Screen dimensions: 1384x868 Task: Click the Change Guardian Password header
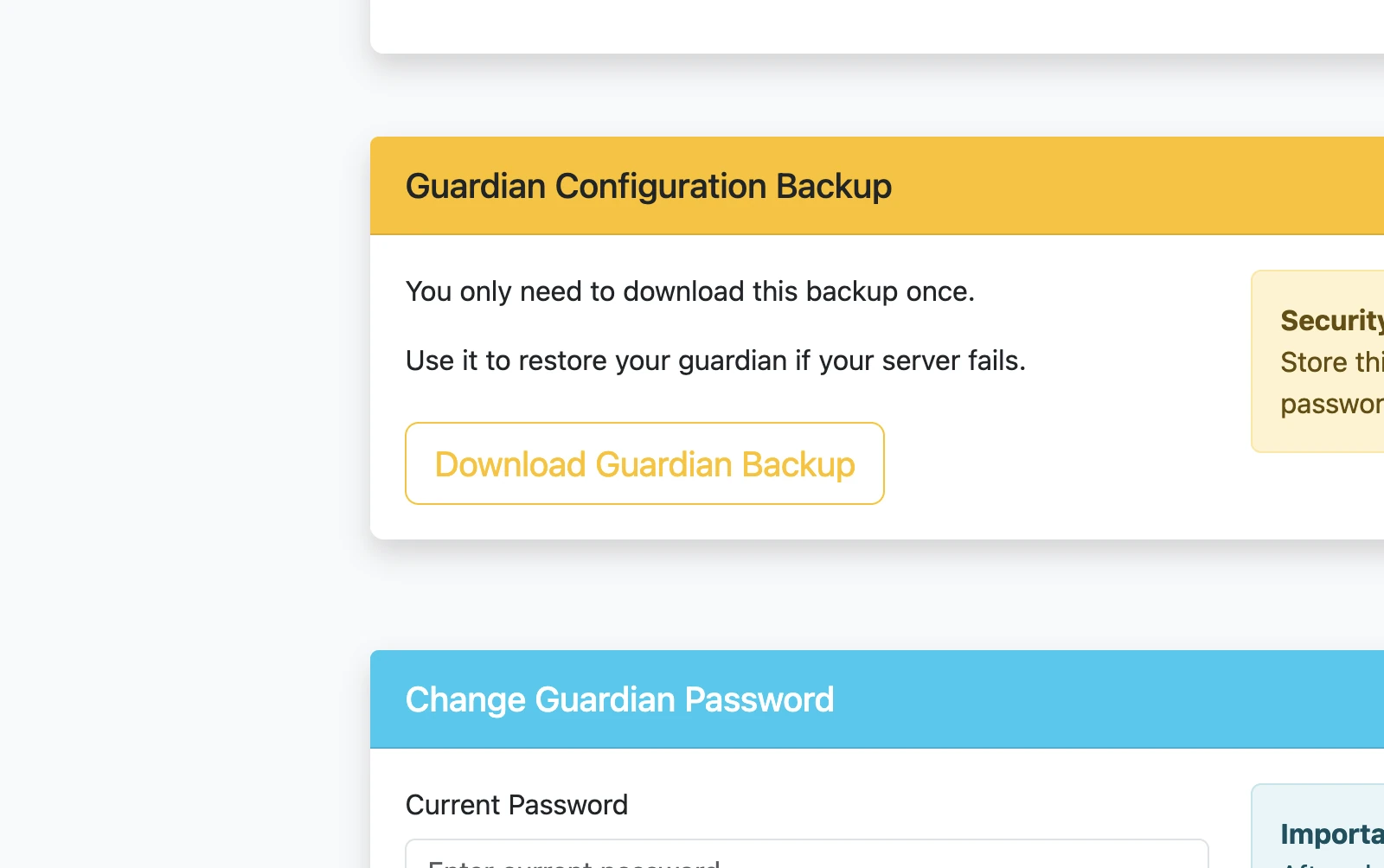coord(619,699)
